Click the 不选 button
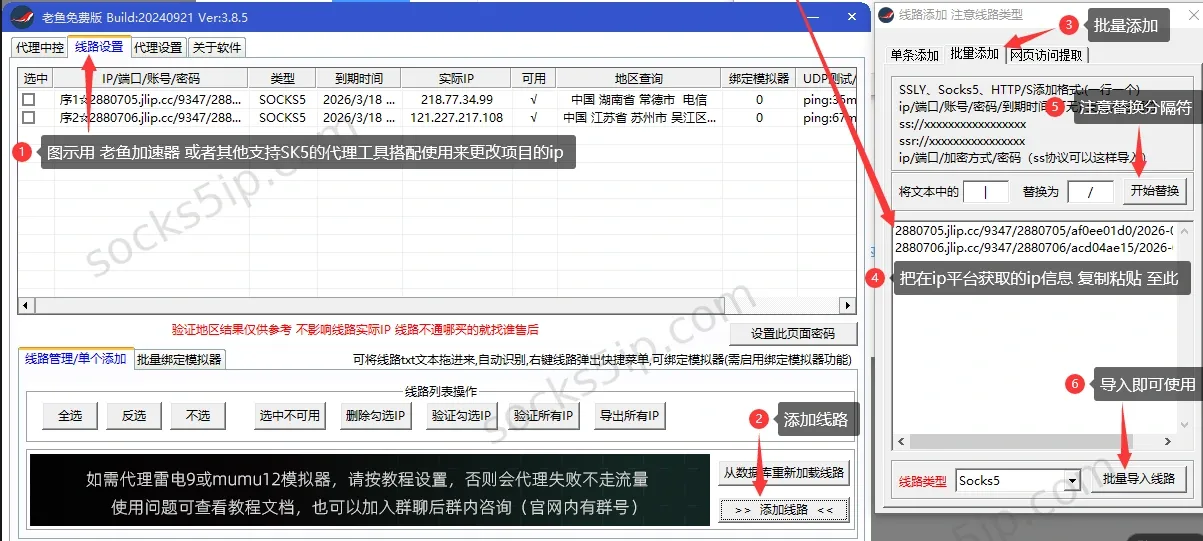 pyautogui.click(x=197, y=416)
